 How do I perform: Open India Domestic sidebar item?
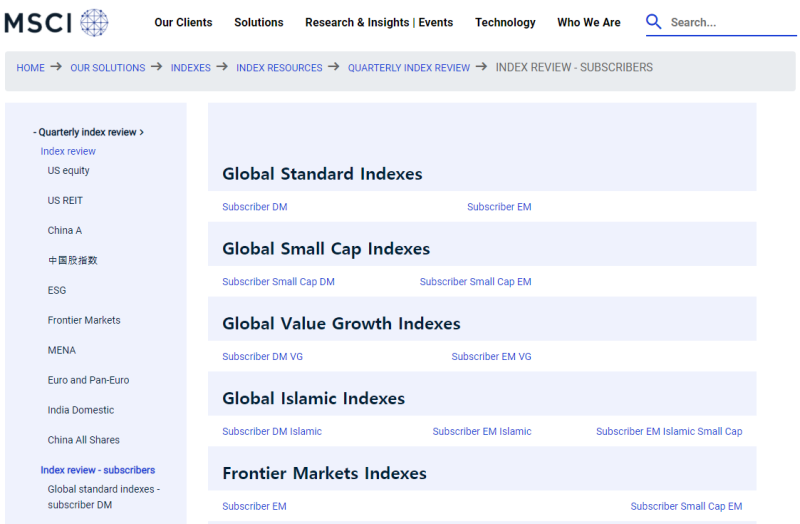[x=81, y=410]
